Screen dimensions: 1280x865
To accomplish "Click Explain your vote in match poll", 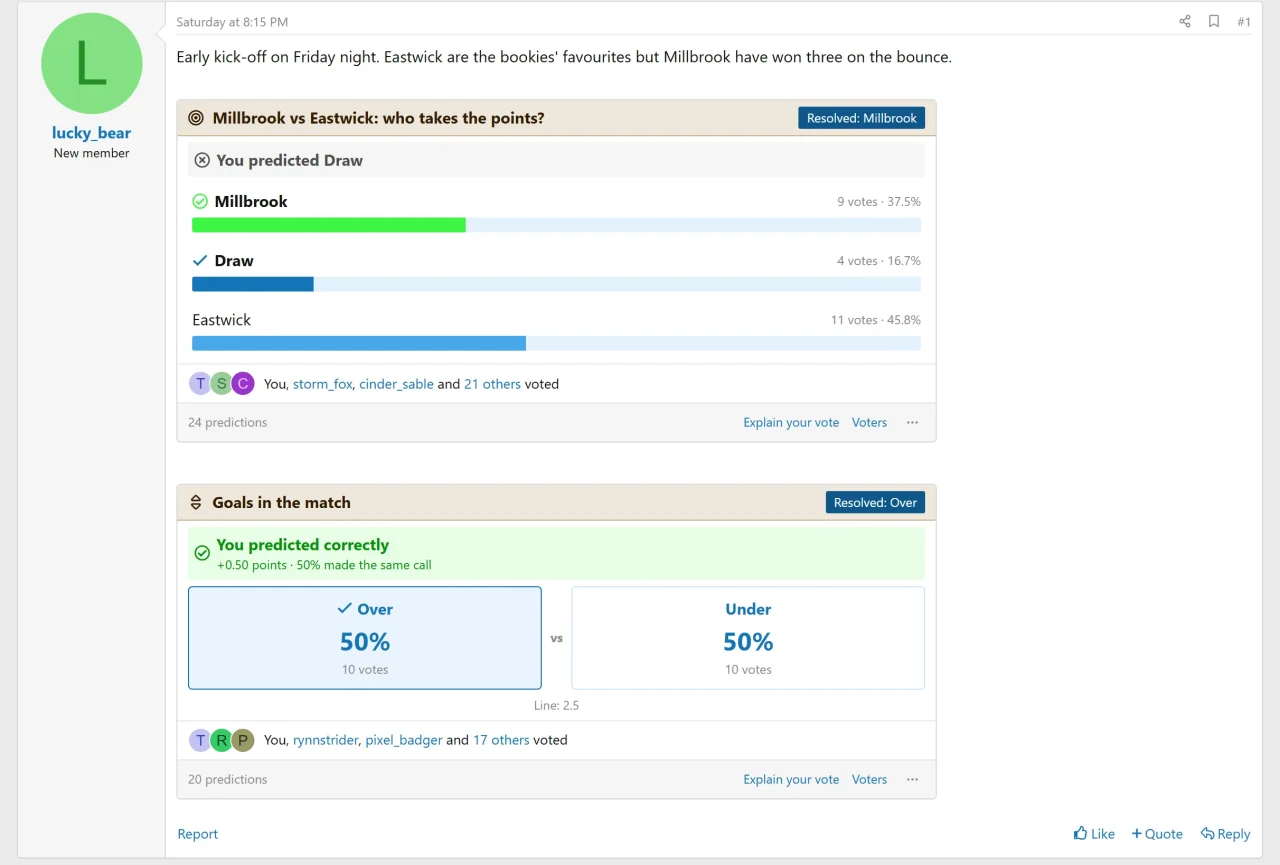I will (791, 423).
